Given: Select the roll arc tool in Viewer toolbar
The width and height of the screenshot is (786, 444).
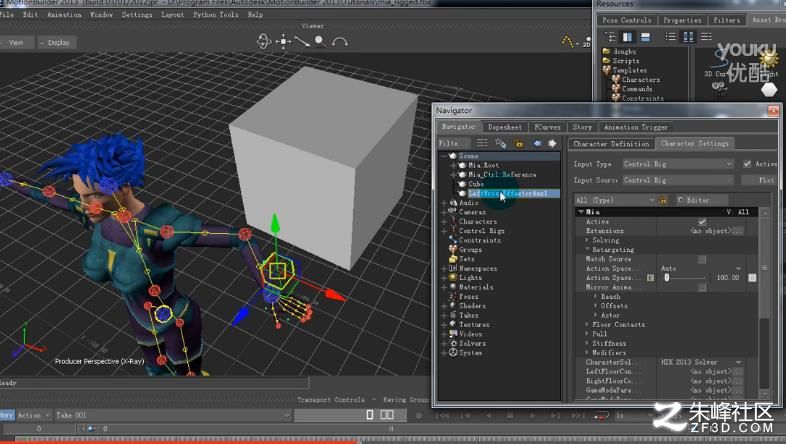Looking at the screenshot, I should 340,42.
